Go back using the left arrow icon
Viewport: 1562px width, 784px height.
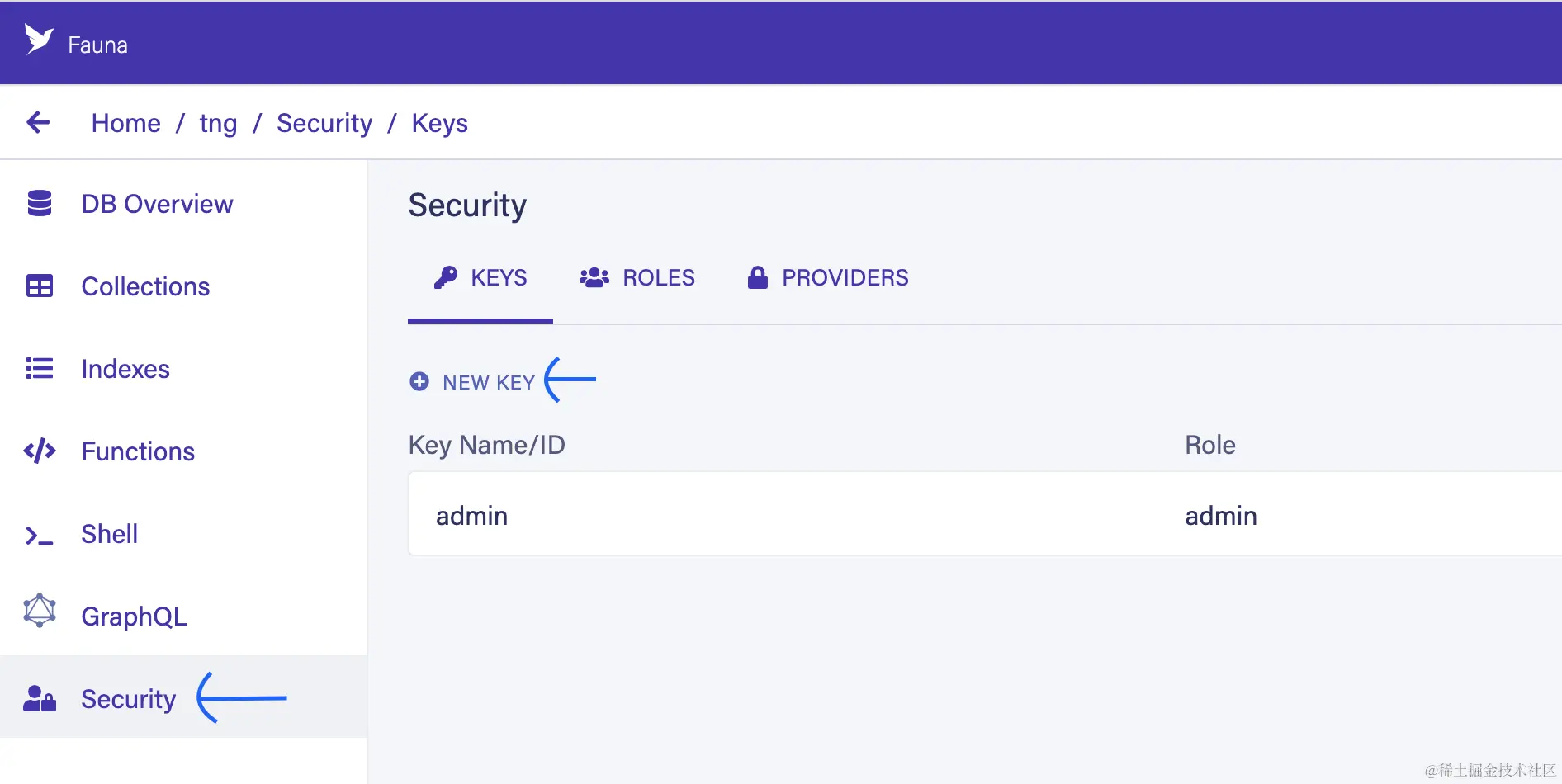(38, 122)
